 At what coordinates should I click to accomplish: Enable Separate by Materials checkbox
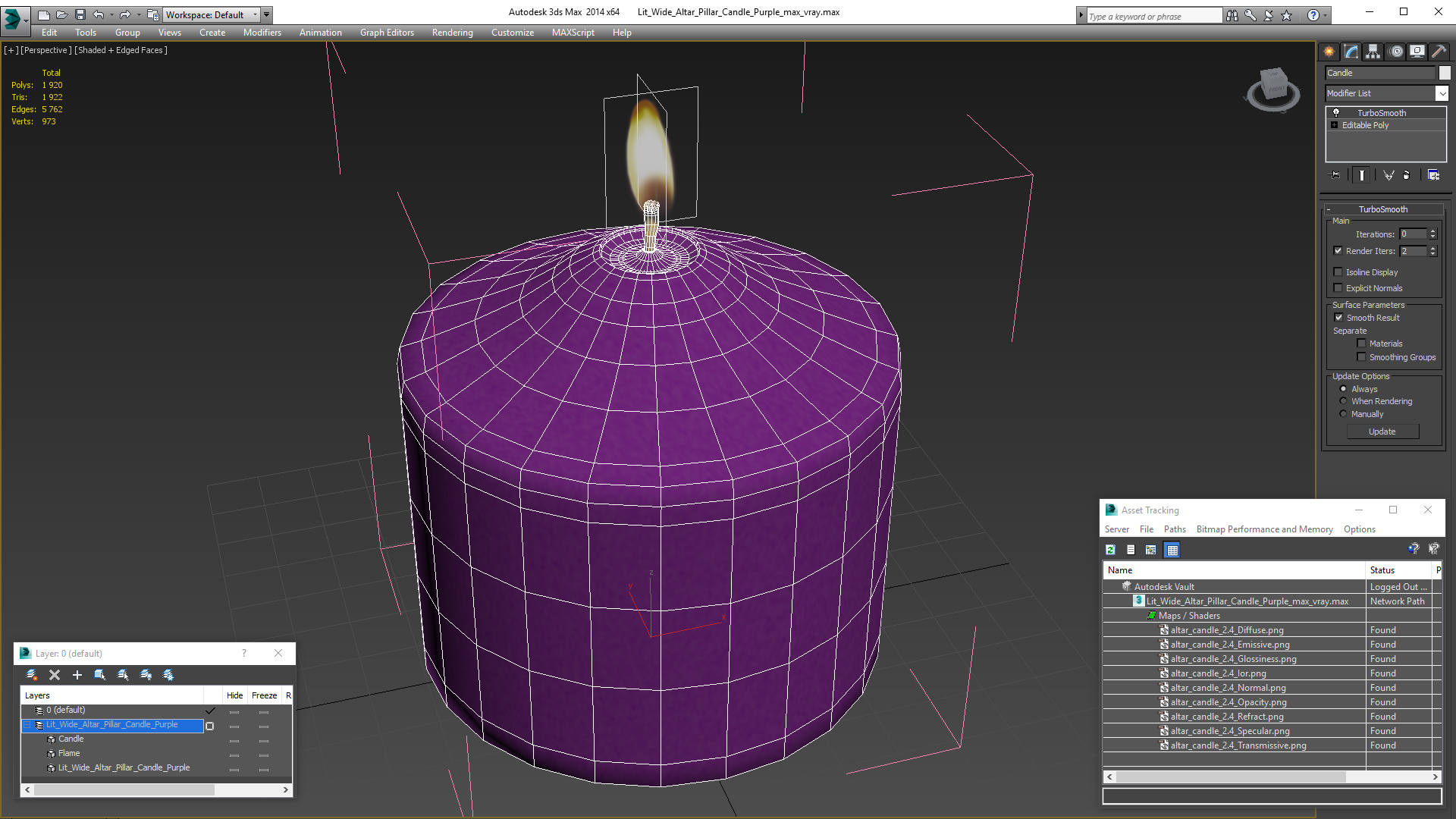[x=1361, y=344]
